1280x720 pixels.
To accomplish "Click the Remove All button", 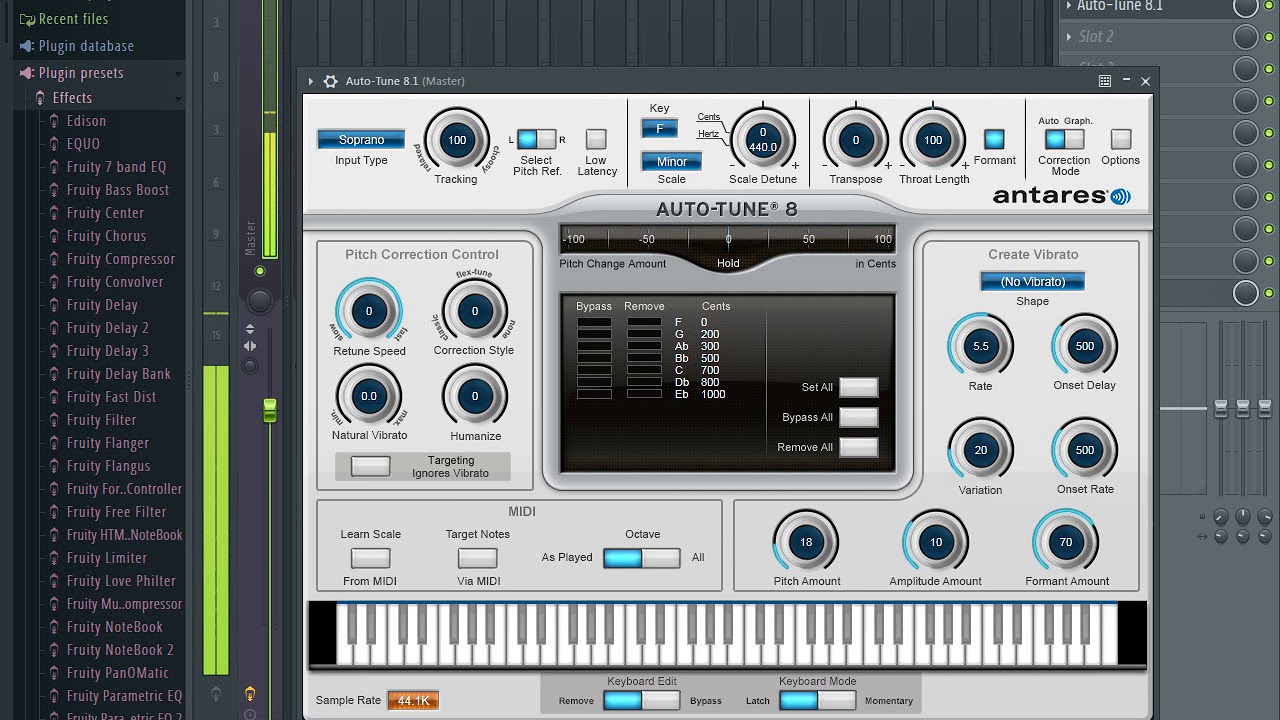I will 858,447.
